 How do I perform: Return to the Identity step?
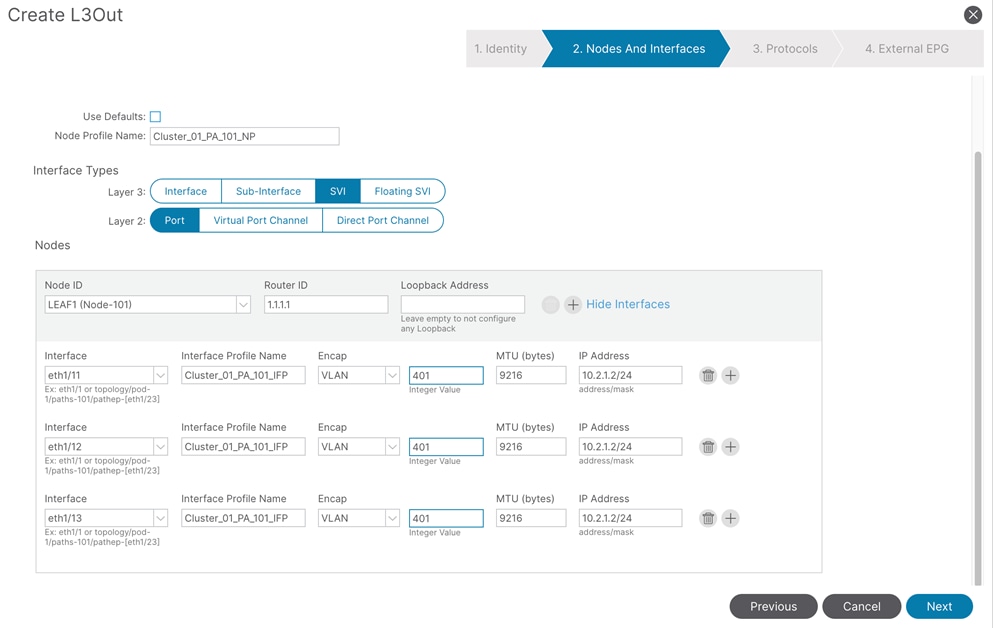(x=501, y=48)
